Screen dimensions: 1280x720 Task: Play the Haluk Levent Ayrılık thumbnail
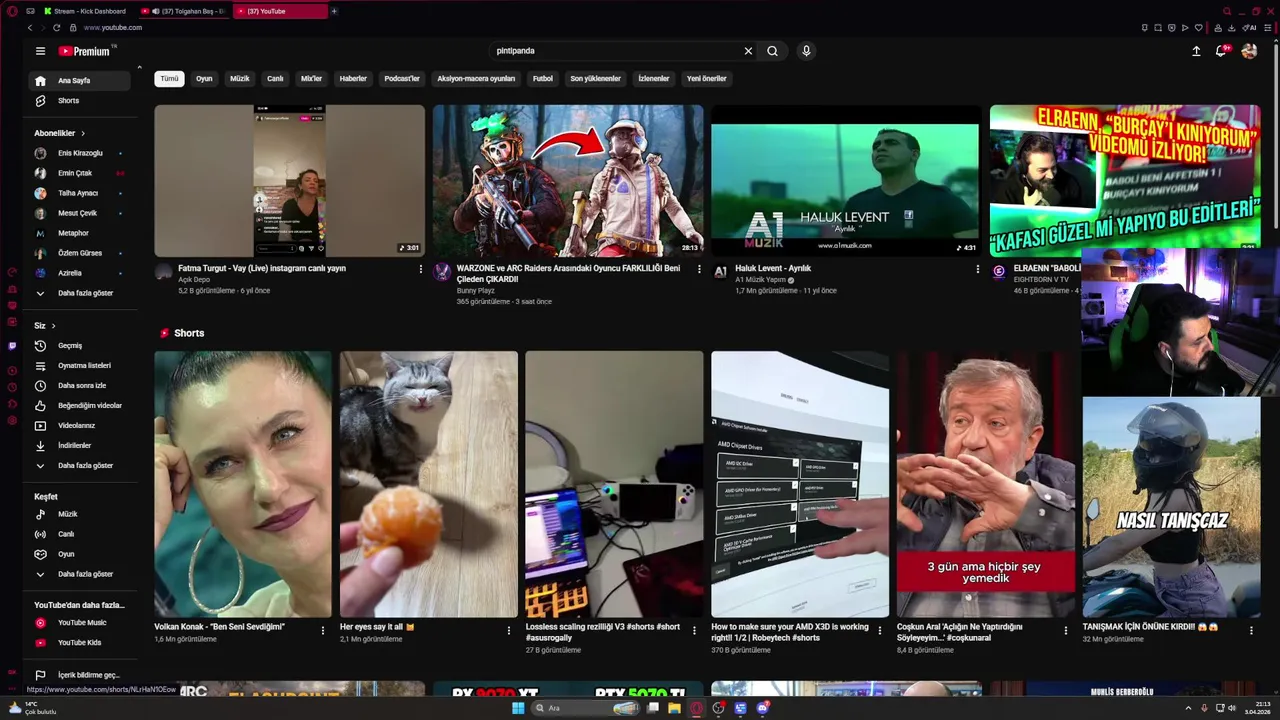[845, 181]
